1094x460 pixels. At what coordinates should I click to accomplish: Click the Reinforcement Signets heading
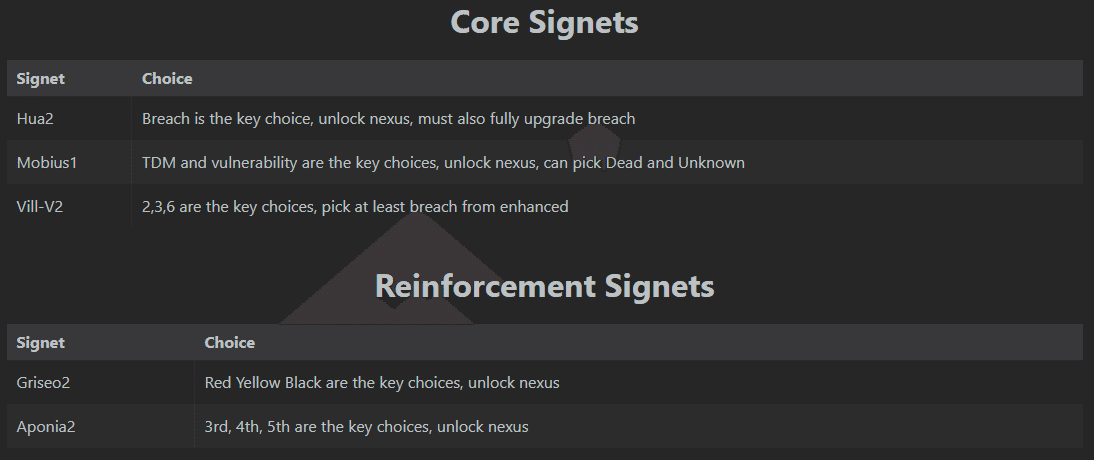(x=544, y=286)
